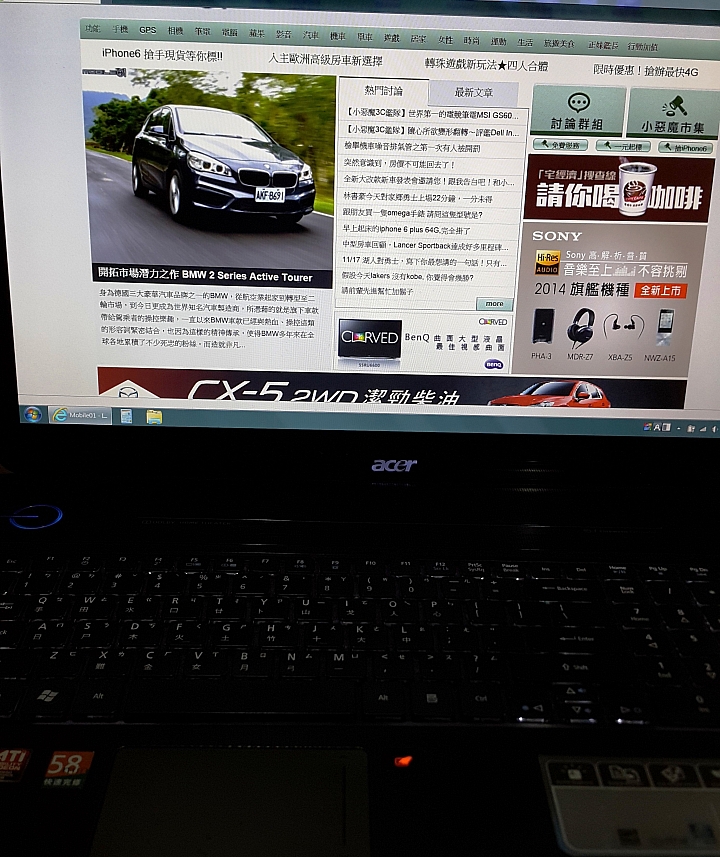The image size is (720, 857).
Task: Open the BMW 2 Series Active Tourer photo
Action: [210, 169]
